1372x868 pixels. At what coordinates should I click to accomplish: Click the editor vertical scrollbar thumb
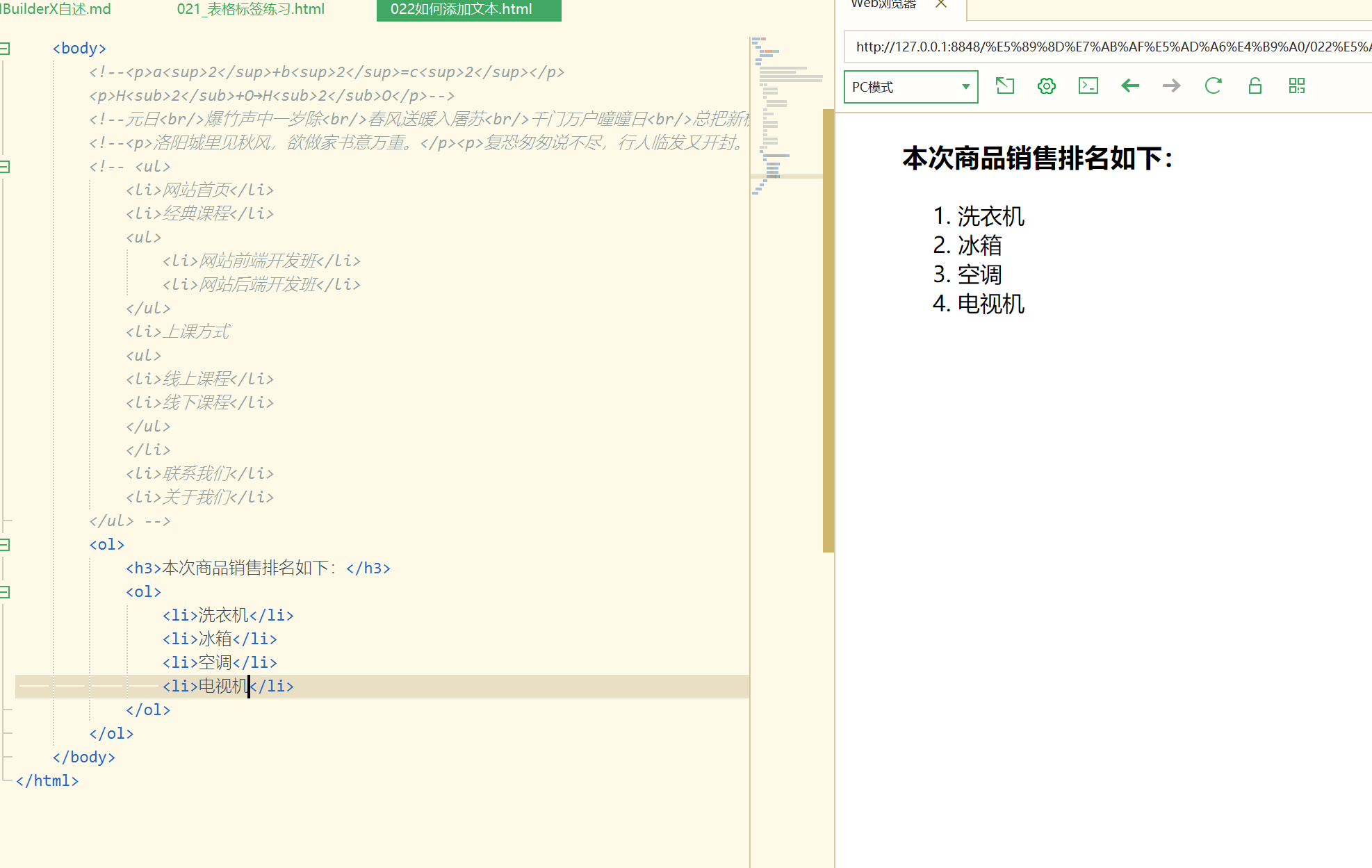point(828,330)
